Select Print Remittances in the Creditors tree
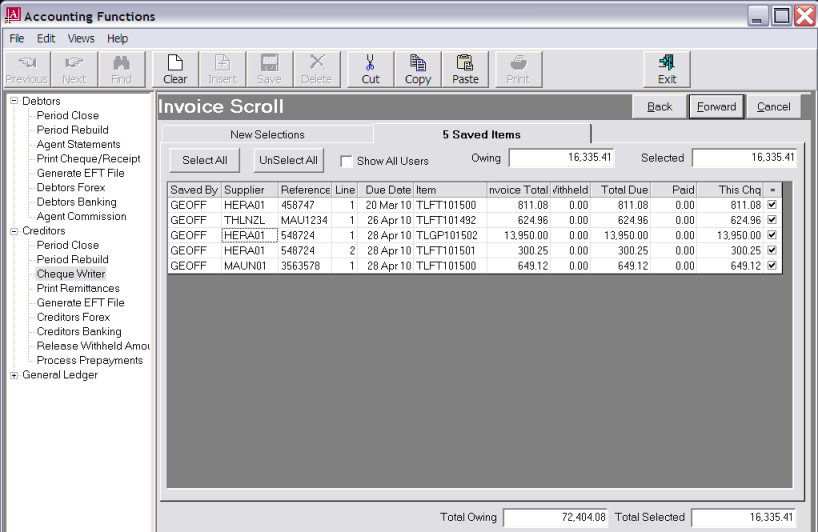The height and width of the screenshot is (532, 818). tap(80, 288)
